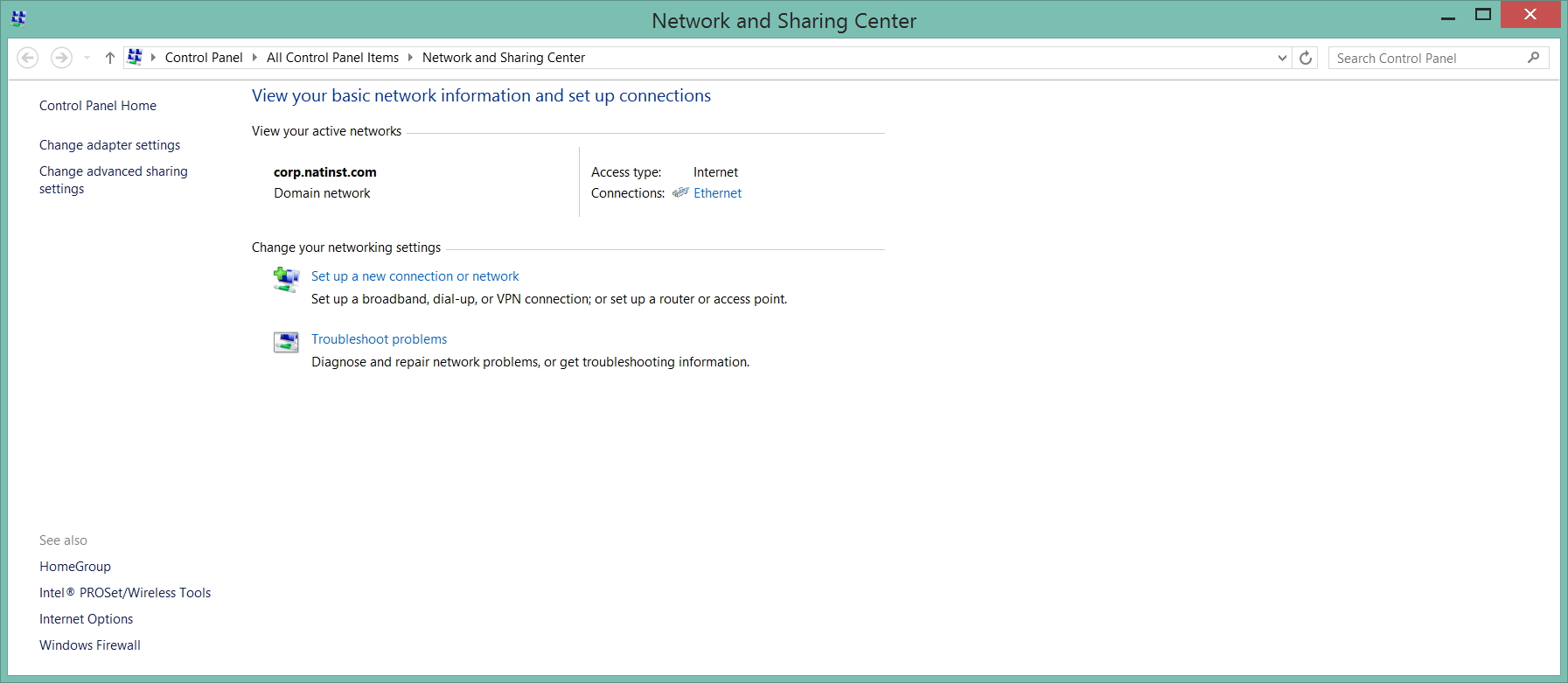
Task: Go up one level with Up arrow
Action: tap(109, 58)
